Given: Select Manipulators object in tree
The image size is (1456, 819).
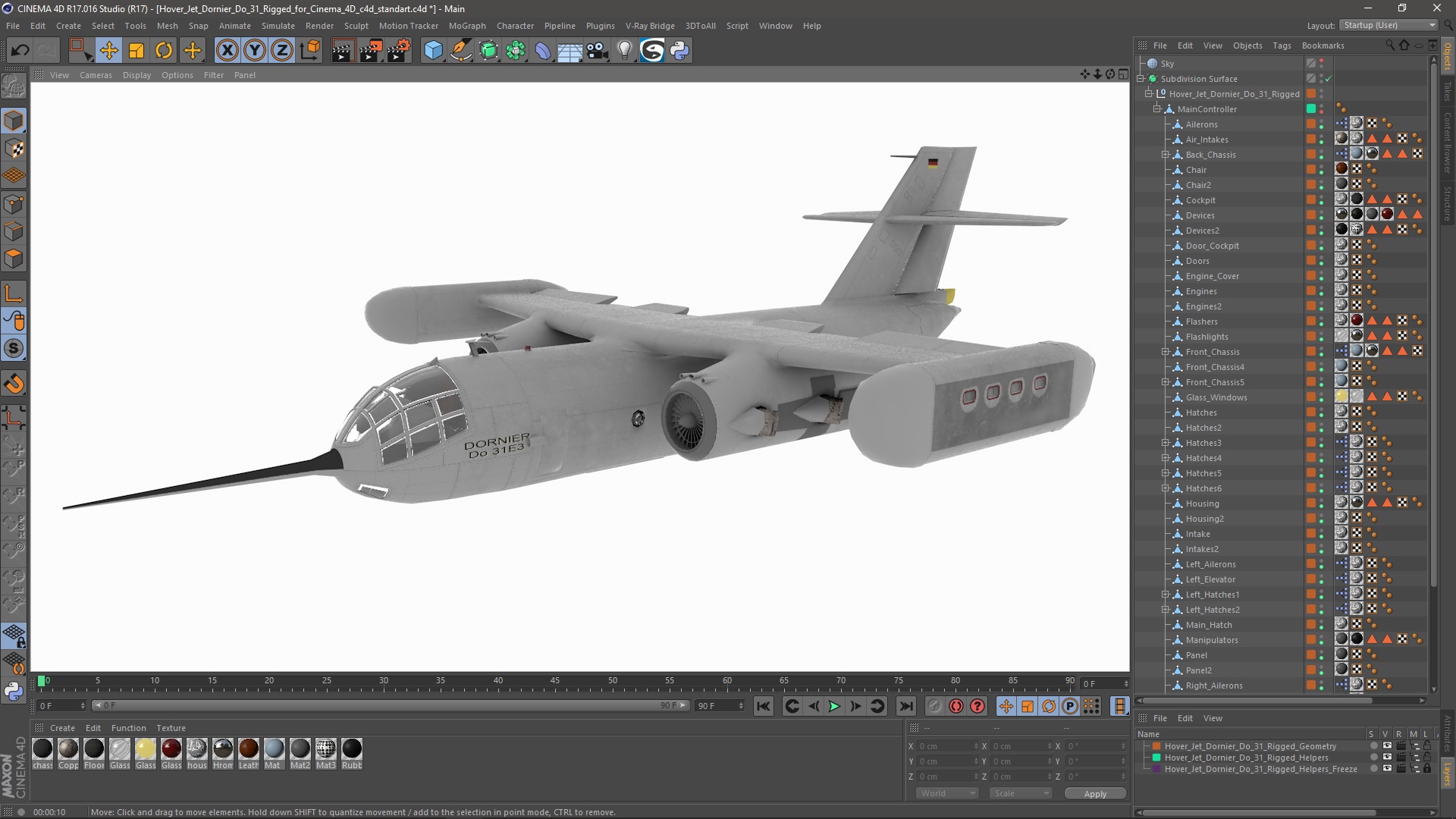Looking at the screenshot, I should pos(1212,640).
